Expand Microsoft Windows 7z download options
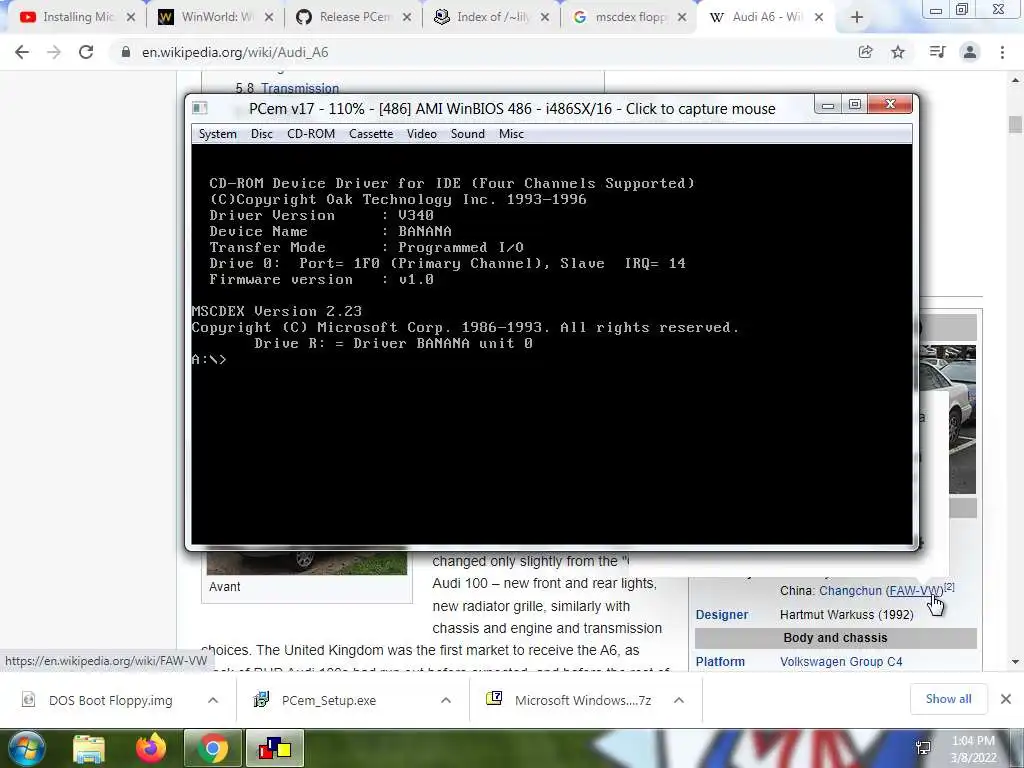 (679, 700)
